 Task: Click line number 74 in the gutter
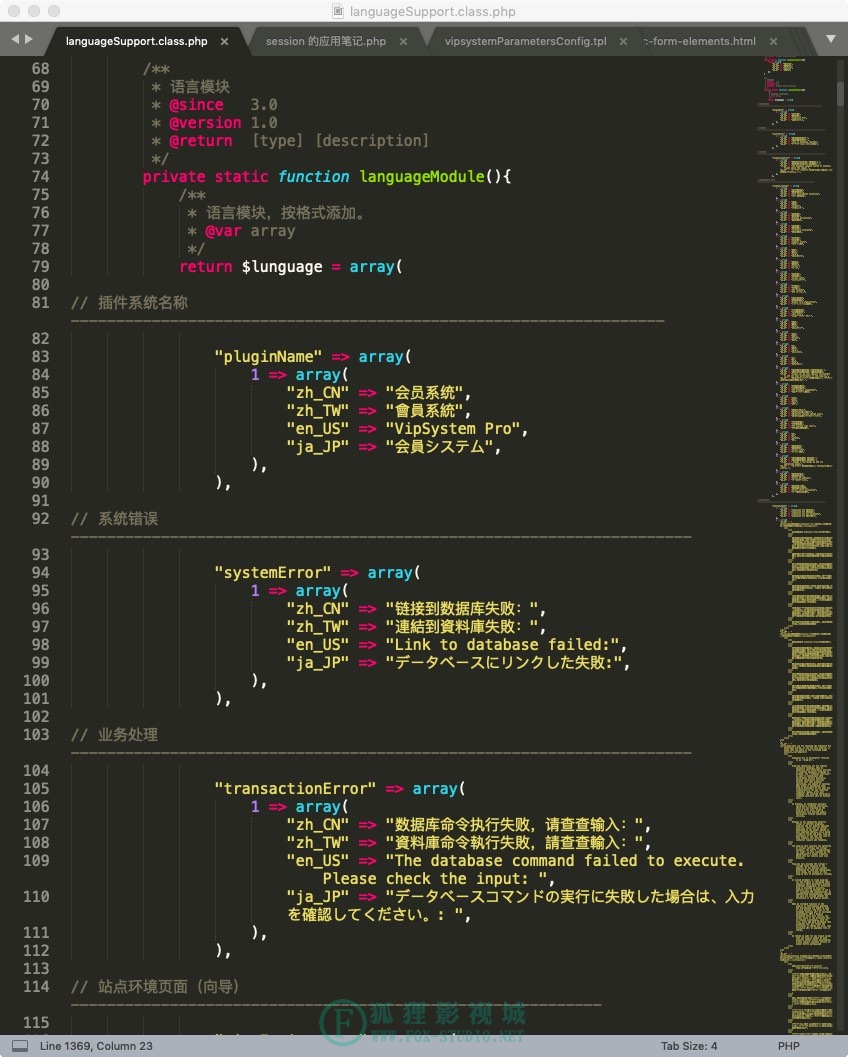click(40, 177)
